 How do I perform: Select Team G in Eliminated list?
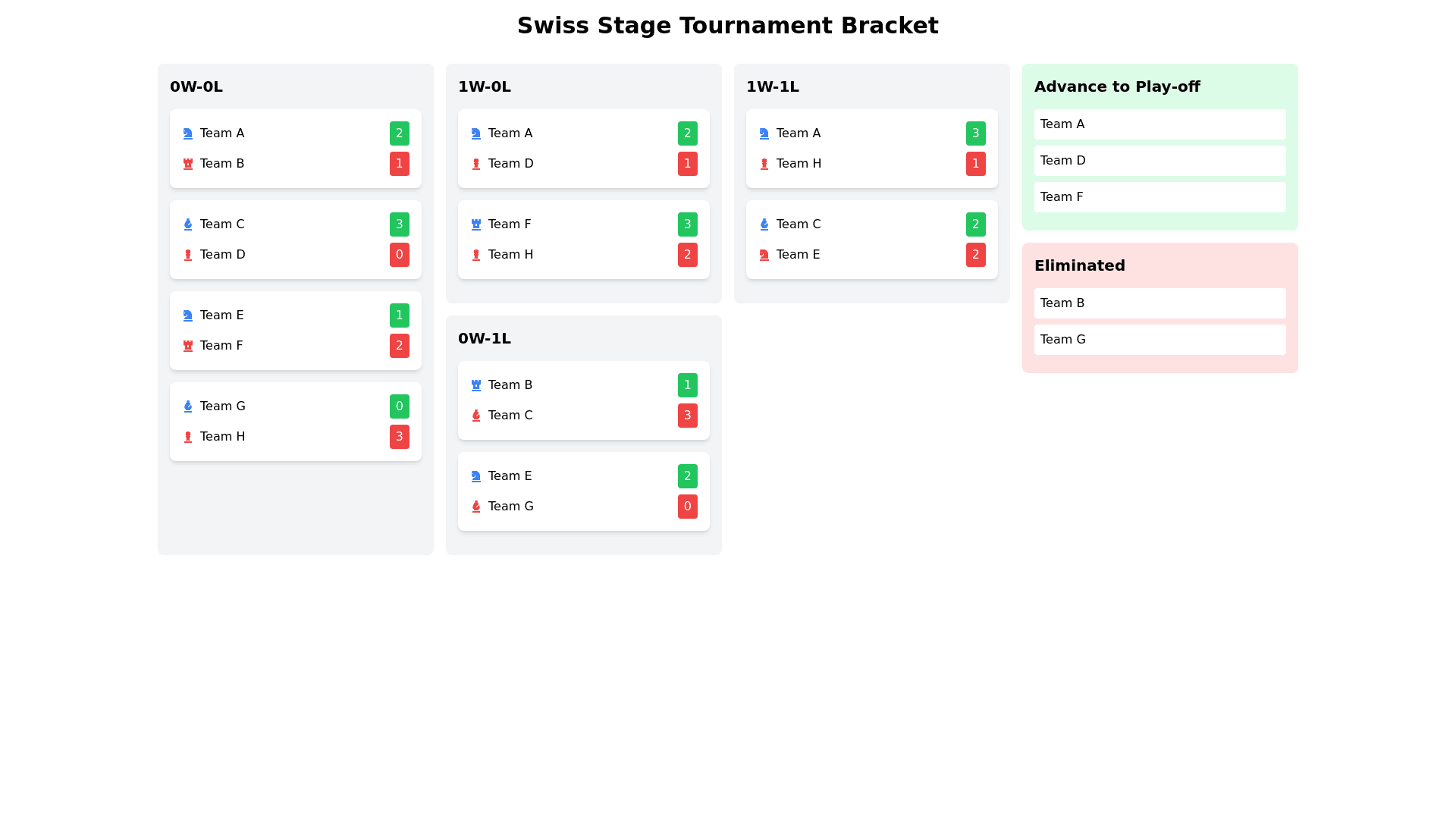click(1159, 340)
